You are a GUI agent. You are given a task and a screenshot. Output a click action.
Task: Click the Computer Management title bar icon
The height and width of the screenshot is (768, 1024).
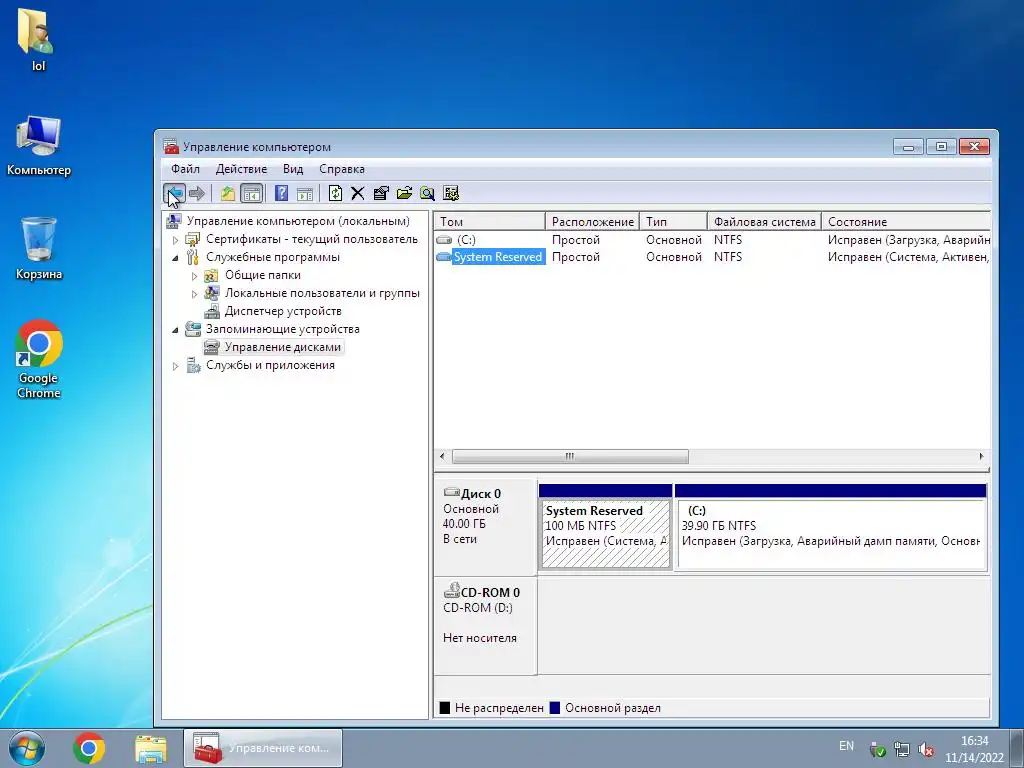click(171, 146)
